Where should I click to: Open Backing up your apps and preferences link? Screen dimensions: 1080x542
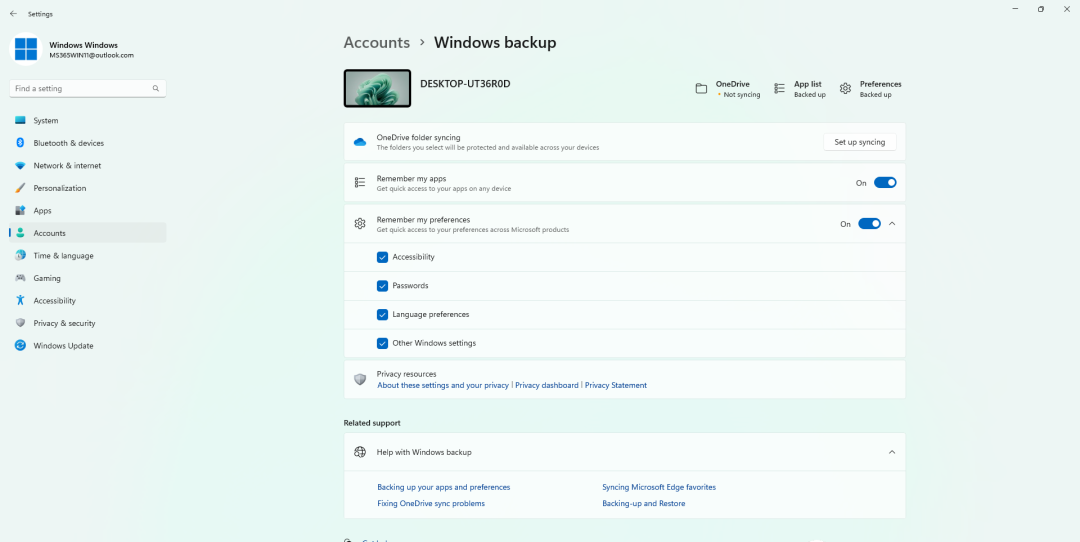point(444,488)
